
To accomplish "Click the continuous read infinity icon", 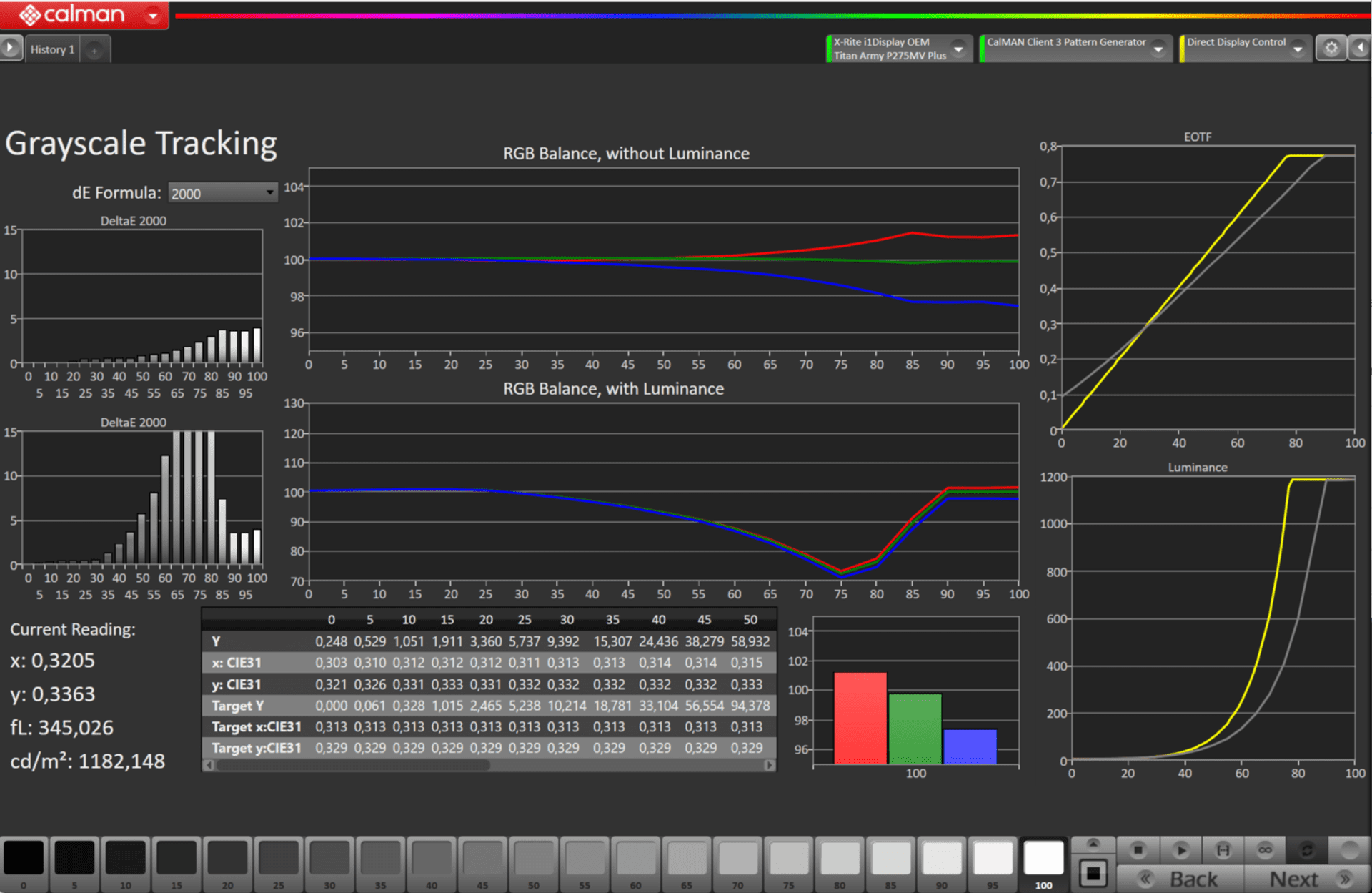I will 1265,850.
